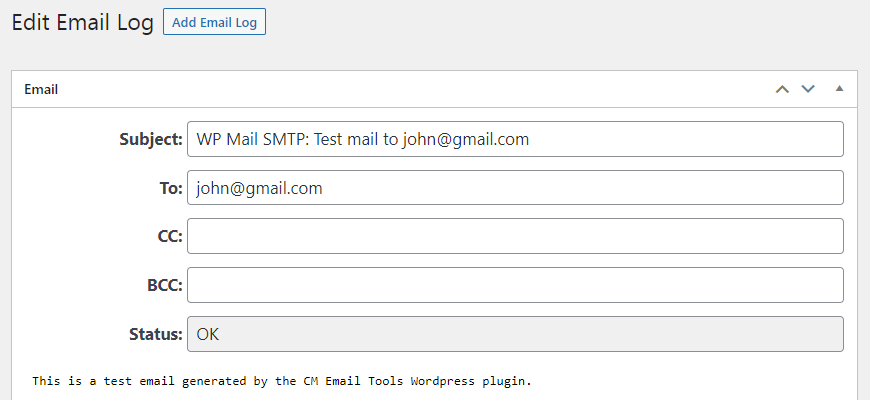Place cursor in the empty CC field
This screenshot has height=400, width=870.
point(515,236)
